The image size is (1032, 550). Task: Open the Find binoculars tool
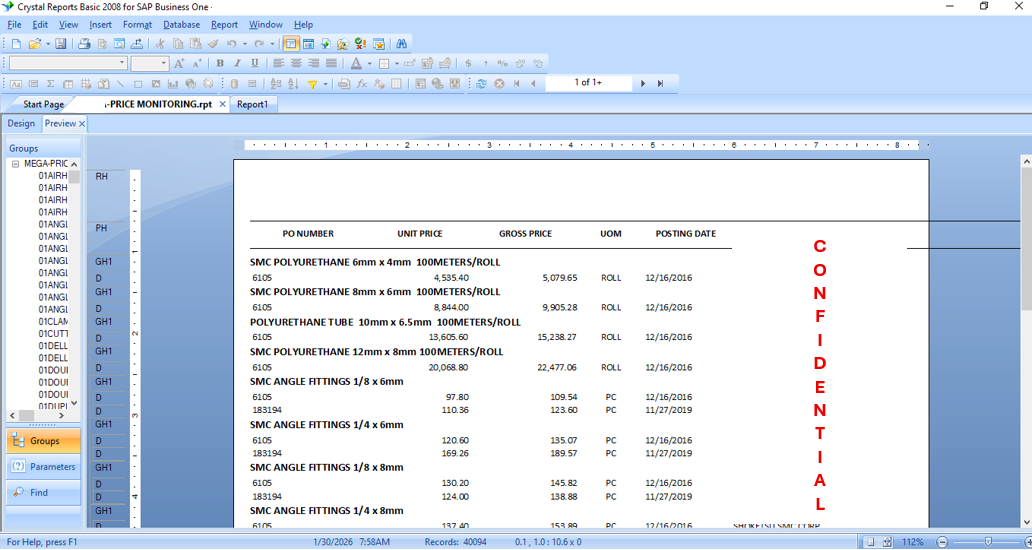pyautogui.click(x=401, y=44)
